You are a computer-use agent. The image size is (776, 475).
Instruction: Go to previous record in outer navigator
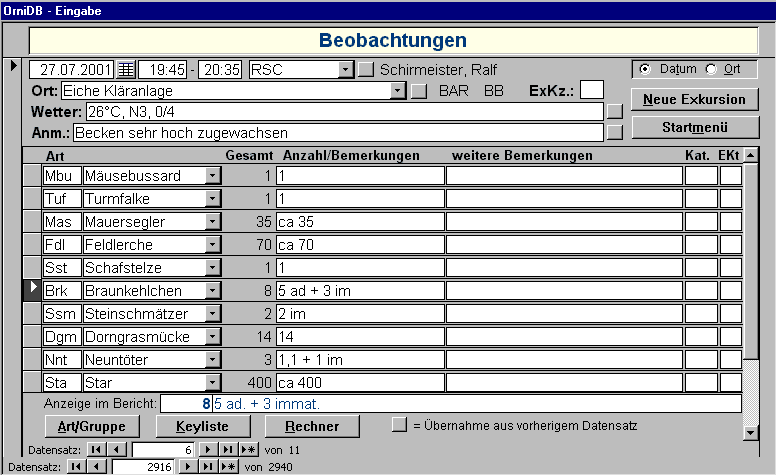tap(100, 467)
